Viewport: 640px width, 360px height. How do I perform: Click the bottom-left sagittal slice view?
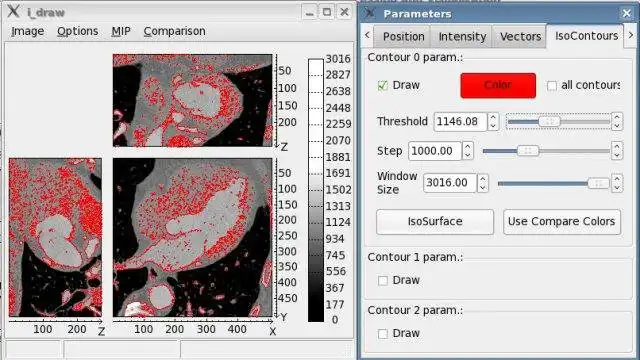(x=56, y=237)
